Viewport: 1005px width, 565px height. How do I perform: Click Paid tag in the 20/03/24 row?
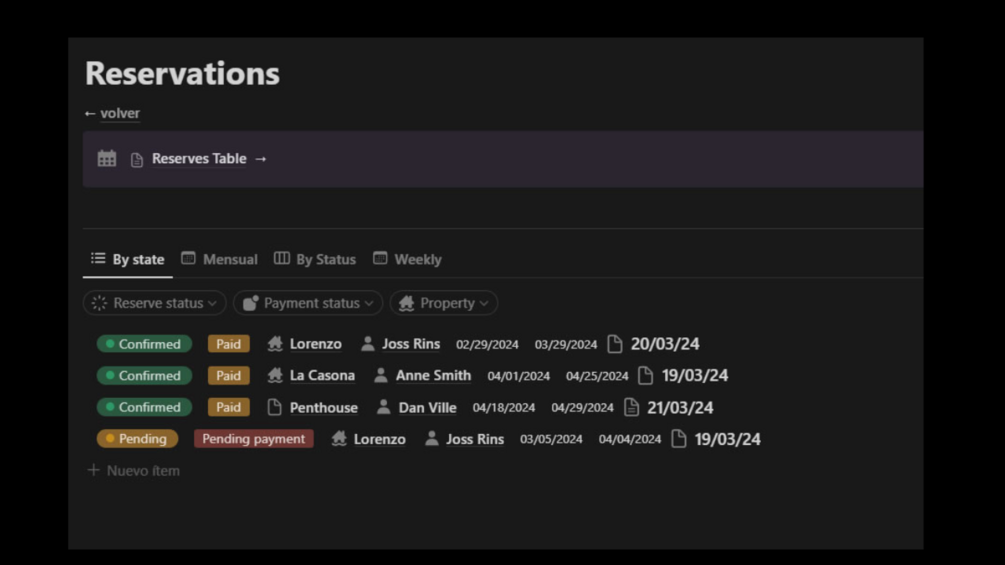pos(229,344)
